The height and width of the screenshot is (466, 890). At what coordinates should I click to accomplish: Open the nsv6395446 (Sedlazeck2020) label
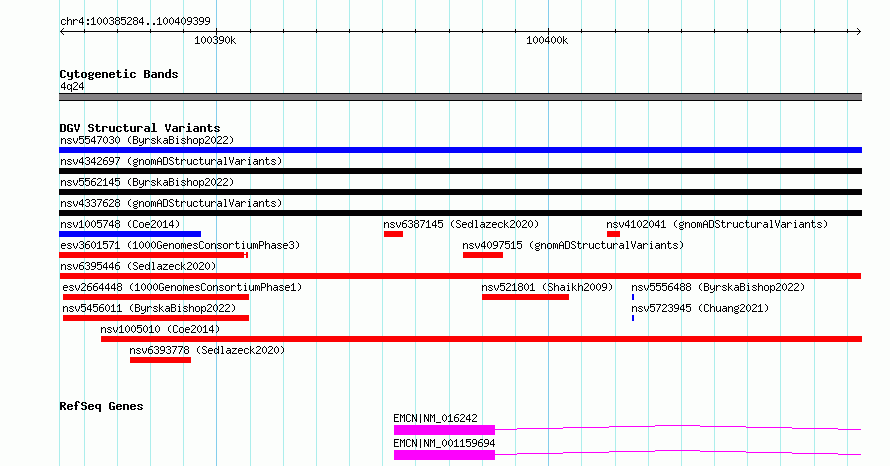[138, 266]
